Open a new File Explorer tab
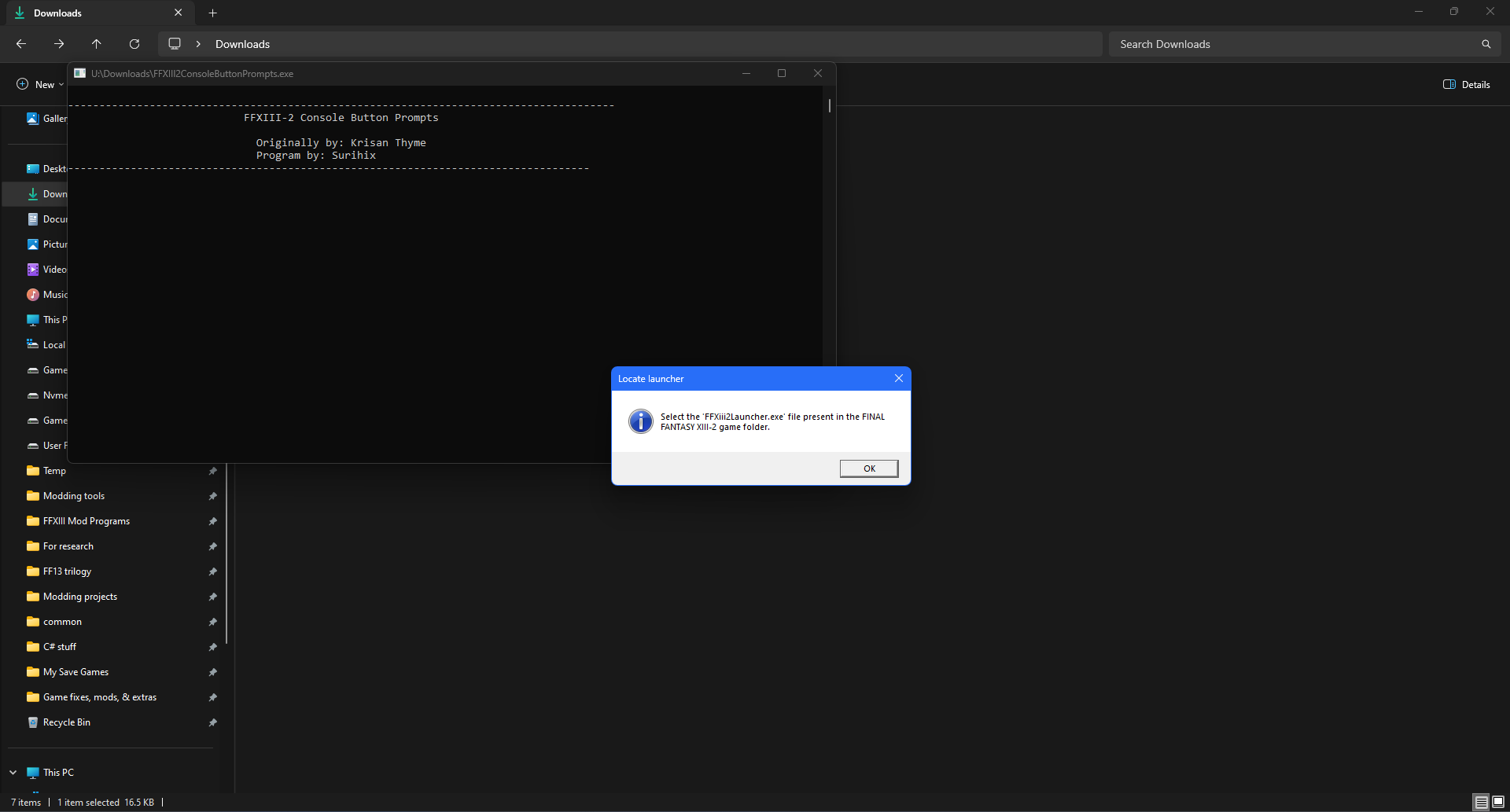 pyautogui.click(x=212, y=13)
